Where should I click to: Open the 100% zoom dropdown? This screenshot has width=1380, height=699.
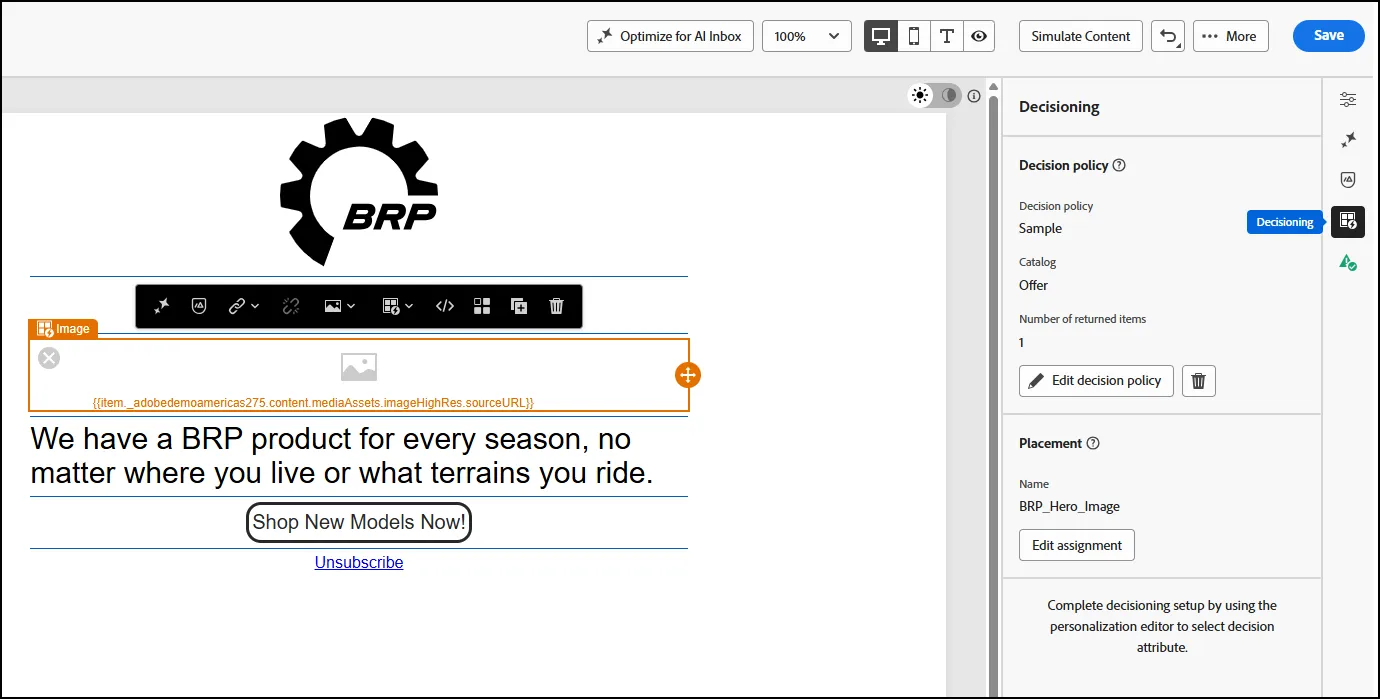[807, 36]
